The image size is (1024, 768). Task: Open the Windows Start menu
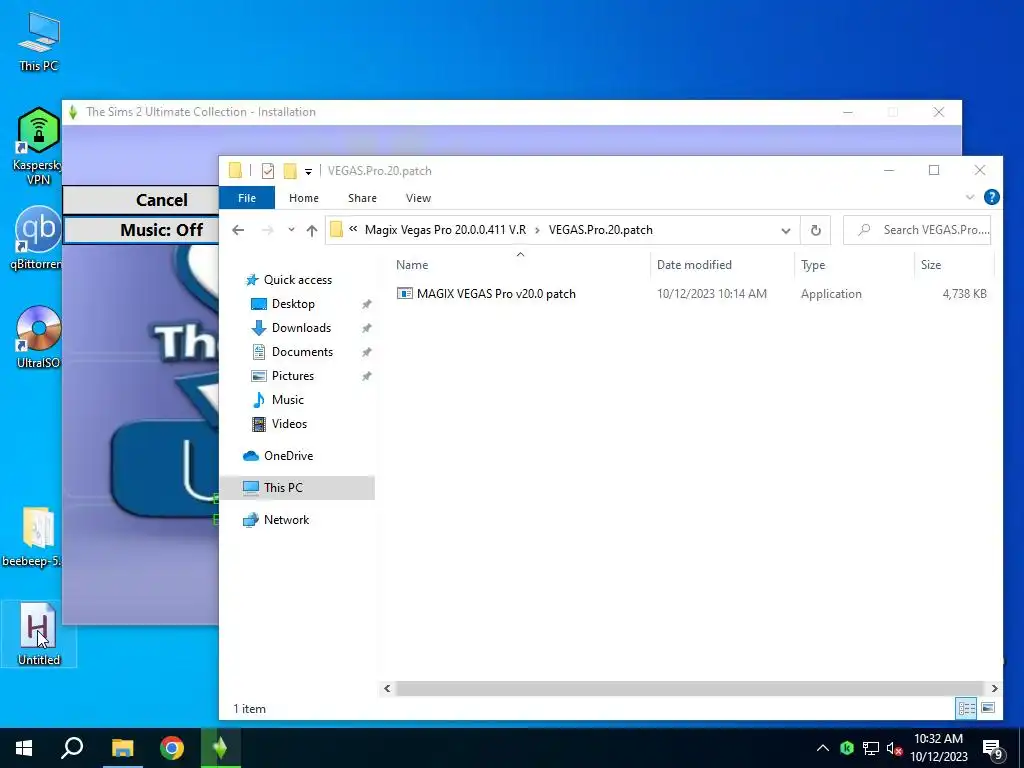pyautogui.click(x=24, y=748)
